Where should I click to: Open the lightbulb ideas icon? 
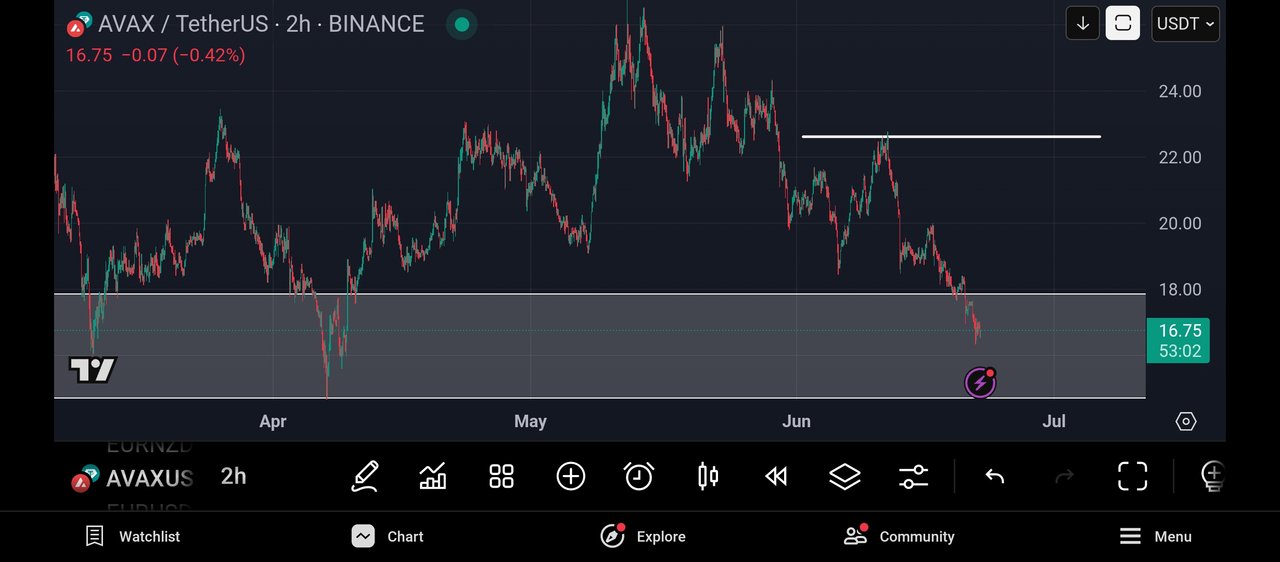pos(1212,476)
